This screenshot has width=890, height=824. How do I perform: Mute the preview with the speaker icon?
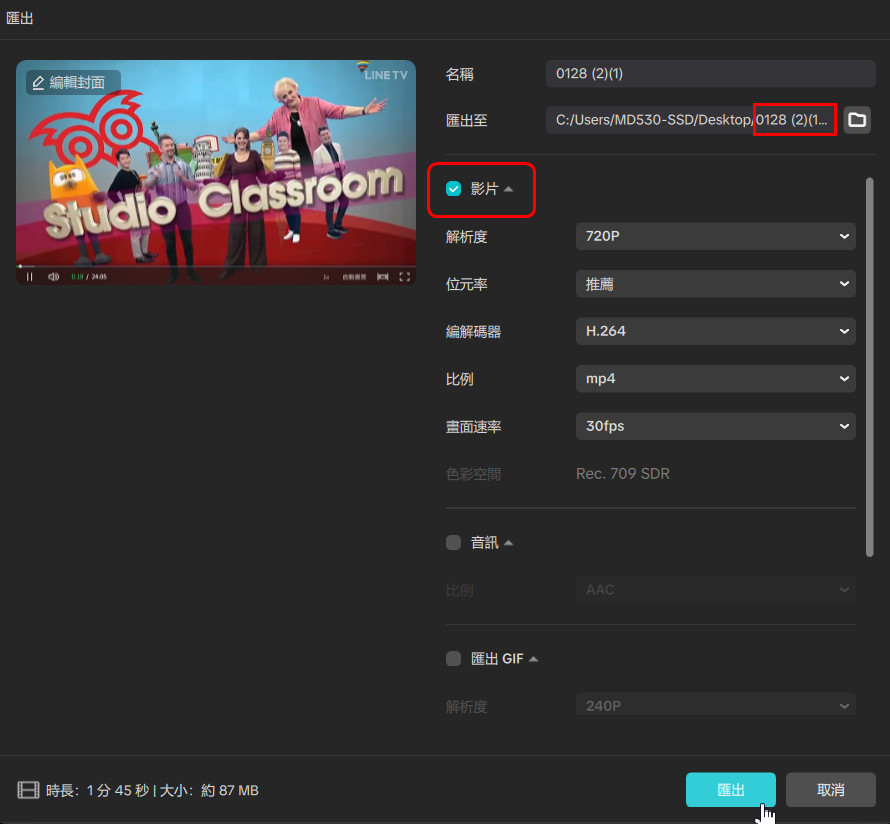click(x=54, y=277)
